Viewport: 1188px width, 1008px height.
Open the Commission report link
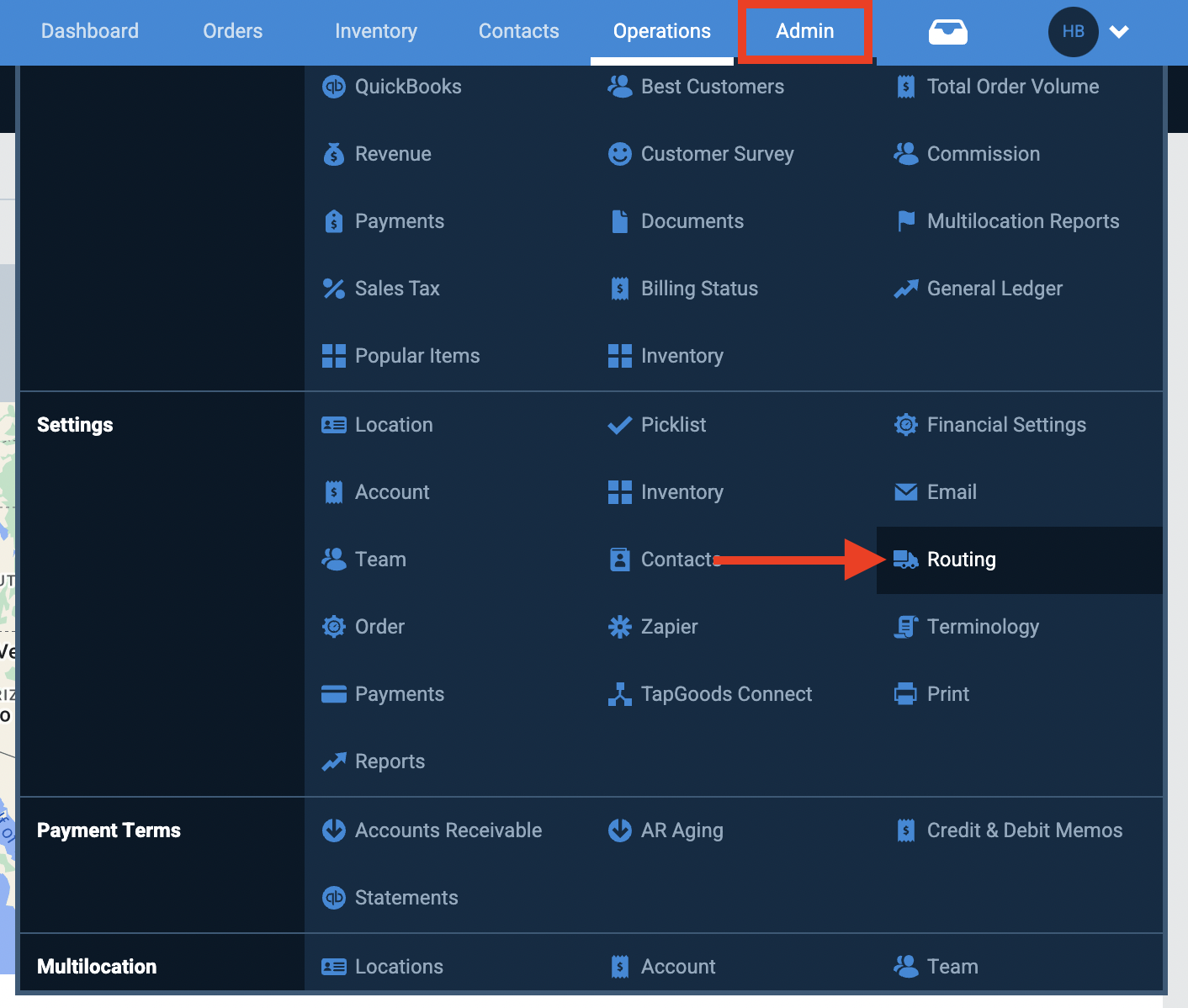[x=984, y=154]
